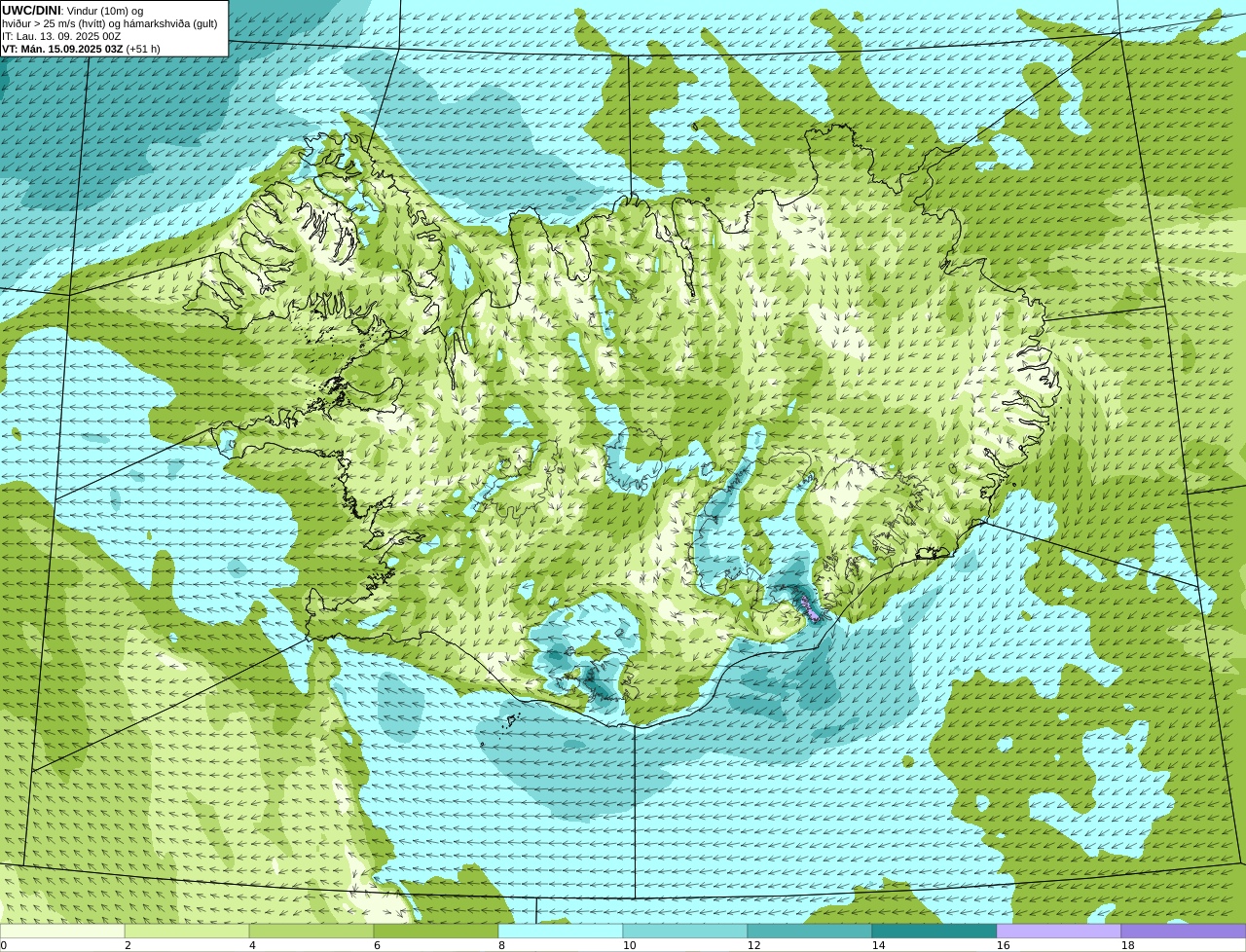
Task: Click the legend scale label '10'
Action: pos(629,945)
